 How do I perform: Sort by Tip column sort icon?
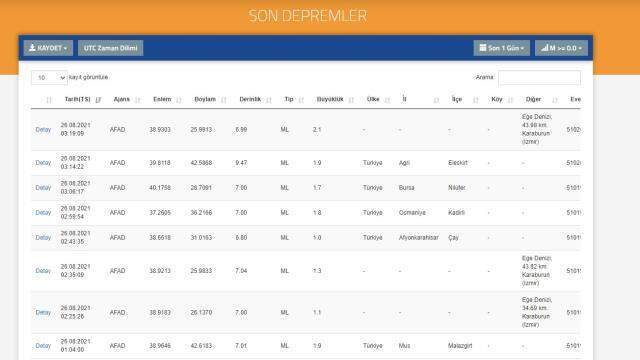tap(301, 100)
